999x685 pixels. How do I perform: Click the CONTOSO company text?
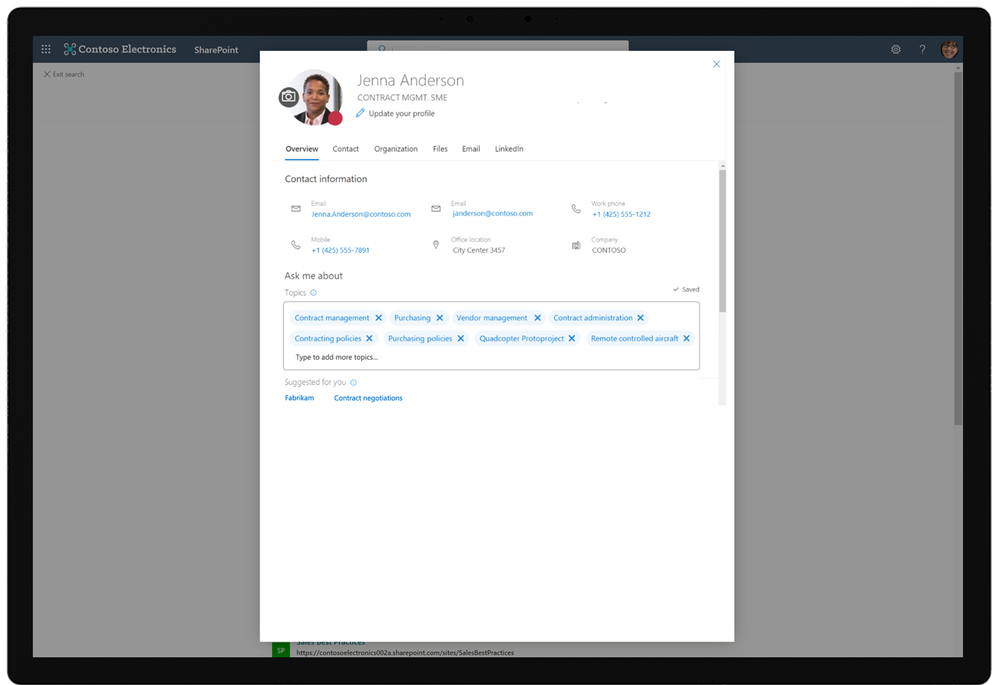coord(608,250)
